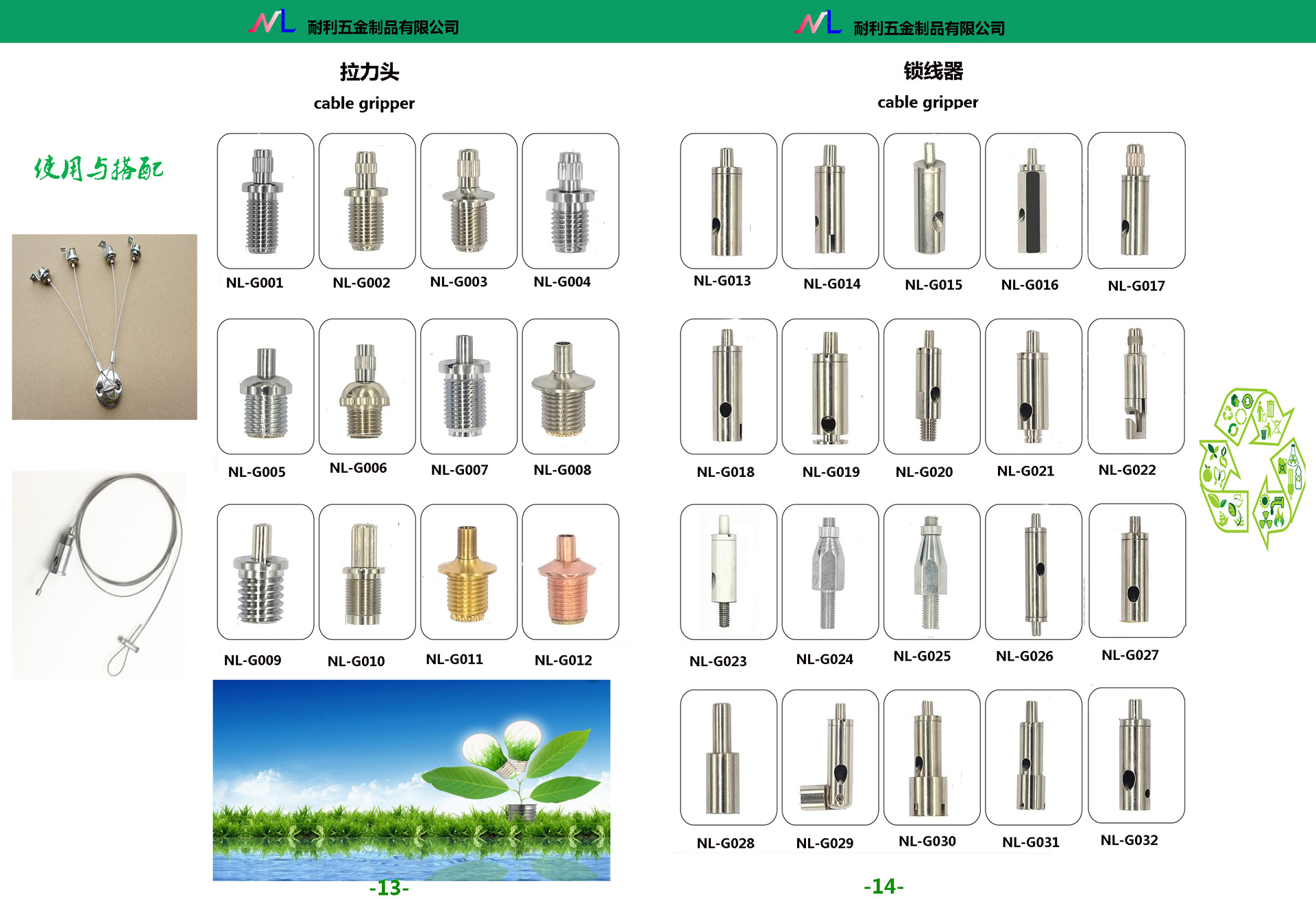Viewport: 1316px width, 899px height.
Task: Click the NL-G029 elbow gripper image
Action: pos(829,756)
